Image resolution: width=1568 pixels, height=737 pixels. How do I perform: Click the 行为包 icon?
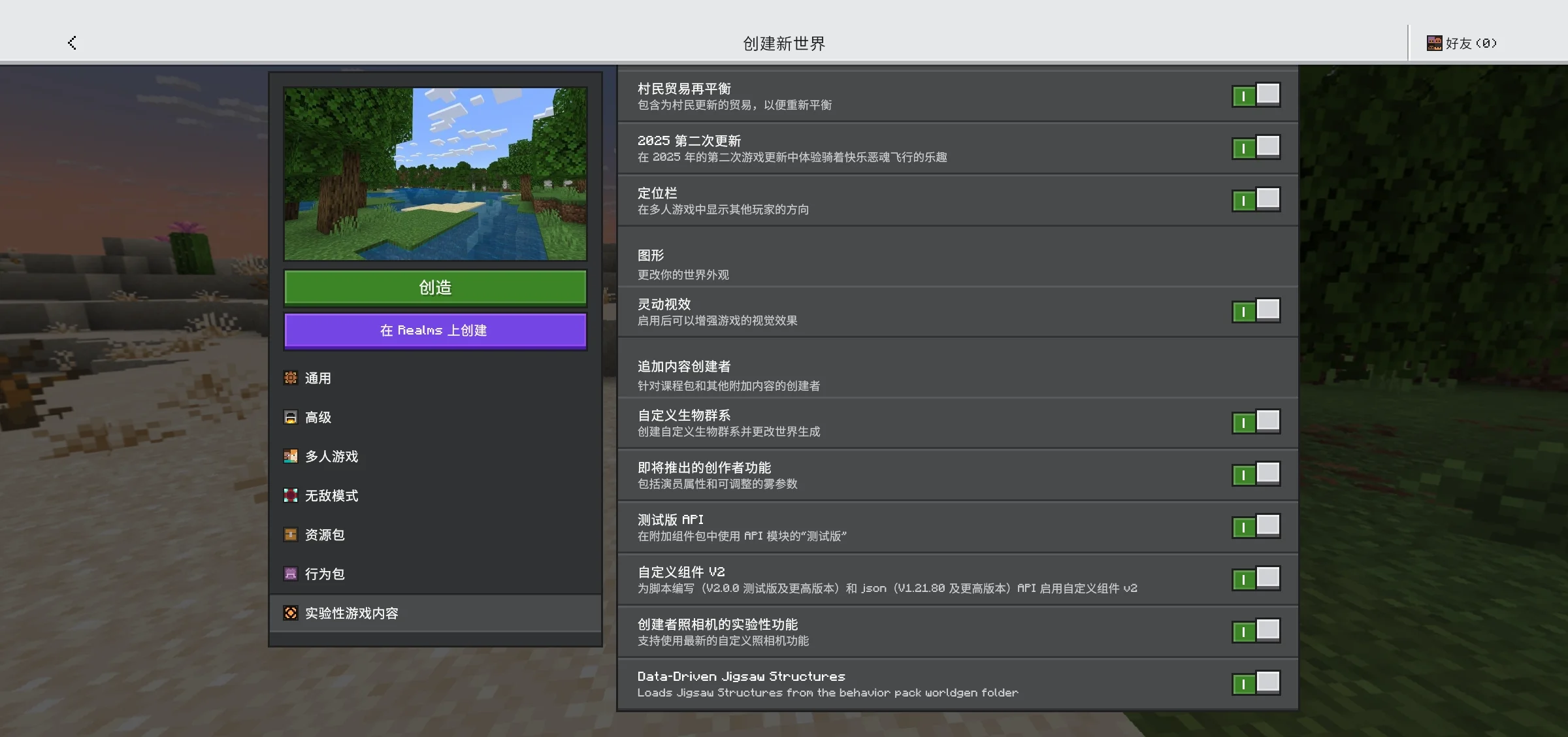tap(291, 574)
